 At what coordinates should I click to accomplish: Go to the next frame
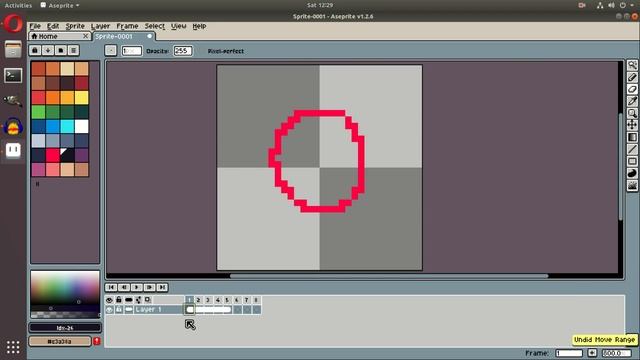(x=149, y=287)
